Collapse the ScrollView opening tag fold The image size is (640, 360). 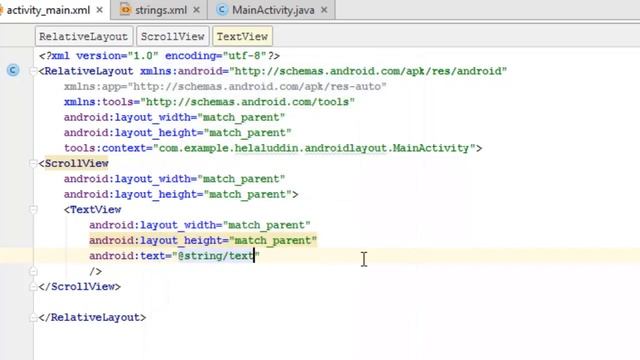[33, 164]
